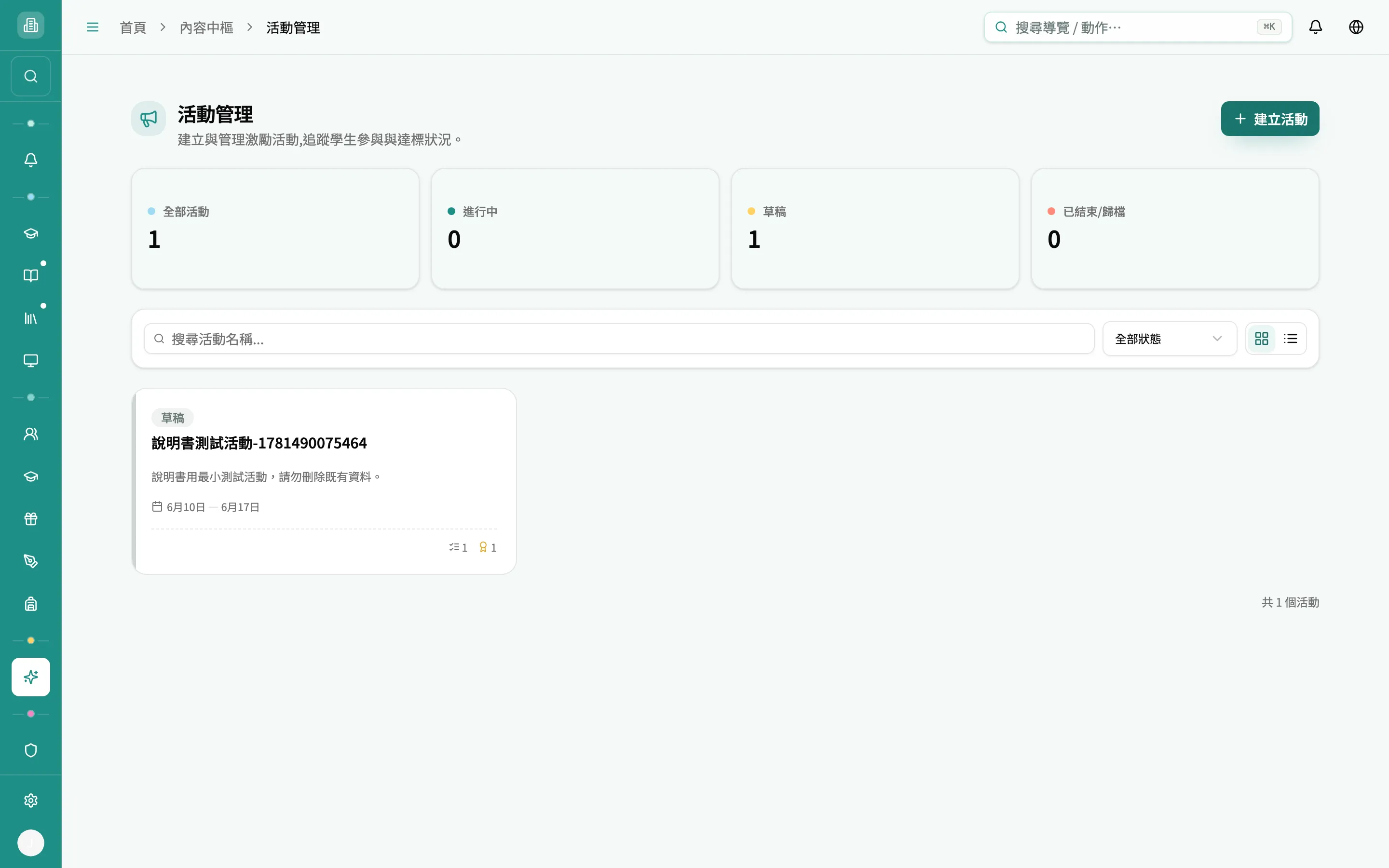Open the monitor screen icon in sidebar

tap(30, 361)
